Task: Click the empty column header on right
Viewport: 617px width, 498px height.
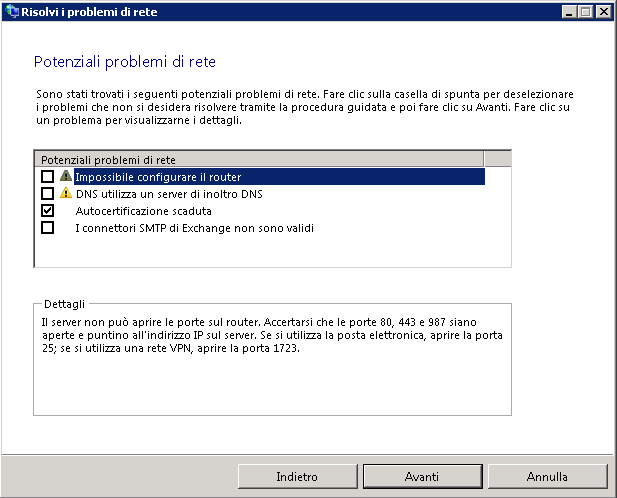Action: pos(498,159)
